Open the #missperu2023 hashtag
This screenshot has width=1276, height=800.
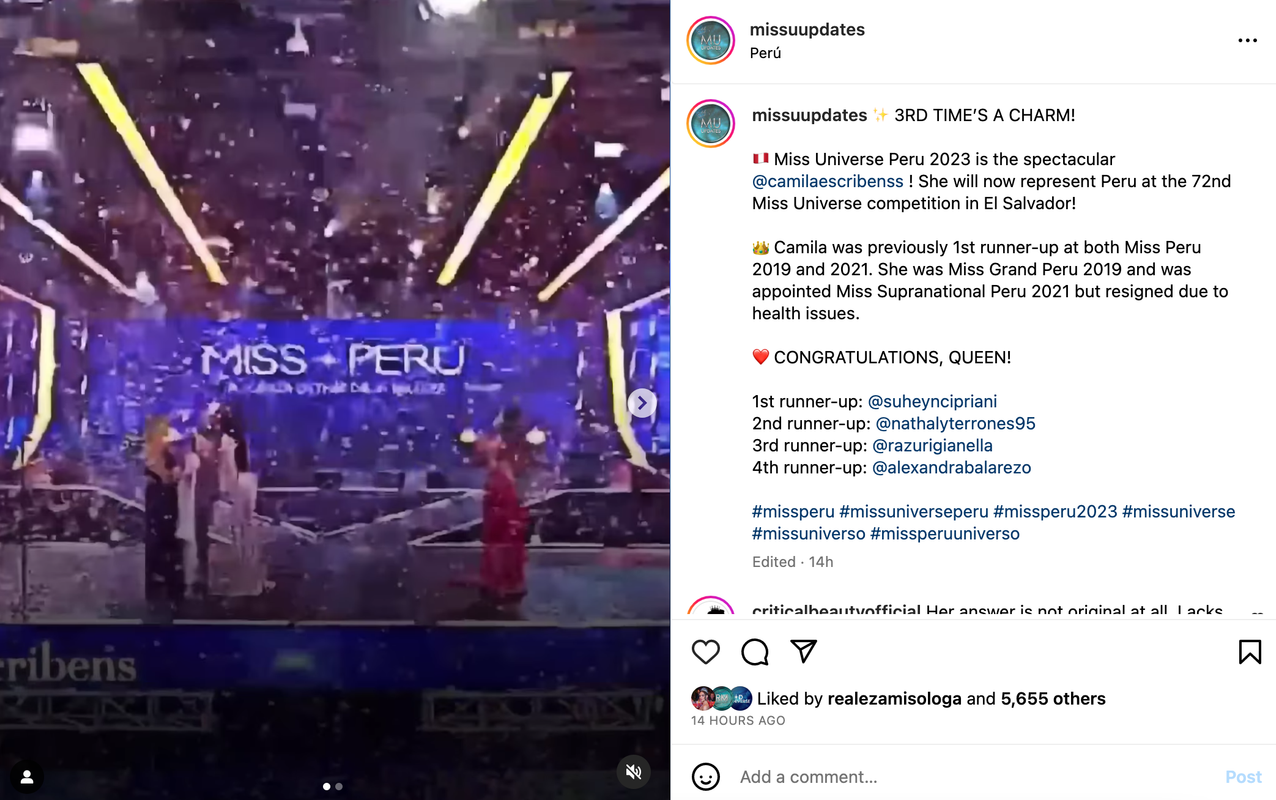pos(1055,511)
